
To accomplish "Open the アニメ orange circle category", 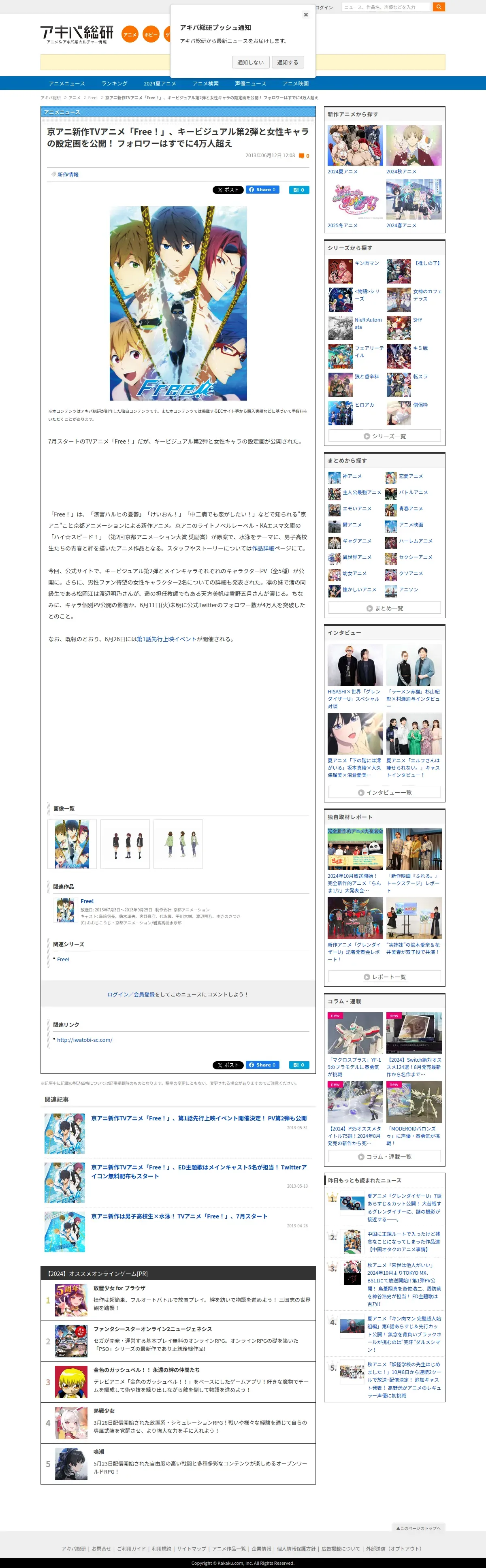I will pyautogui.click(x=130, y=35).
